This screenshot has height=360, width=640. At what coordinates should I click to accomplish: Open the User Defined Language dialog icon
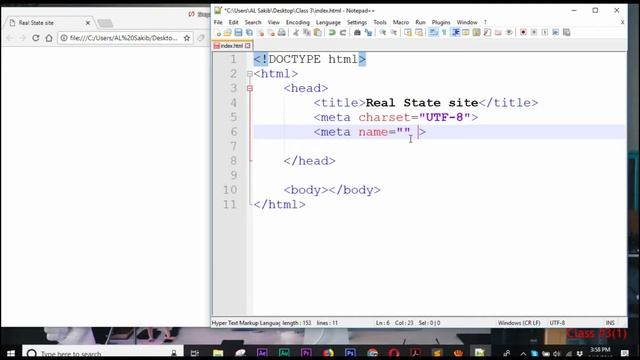[x=466, y=33]
